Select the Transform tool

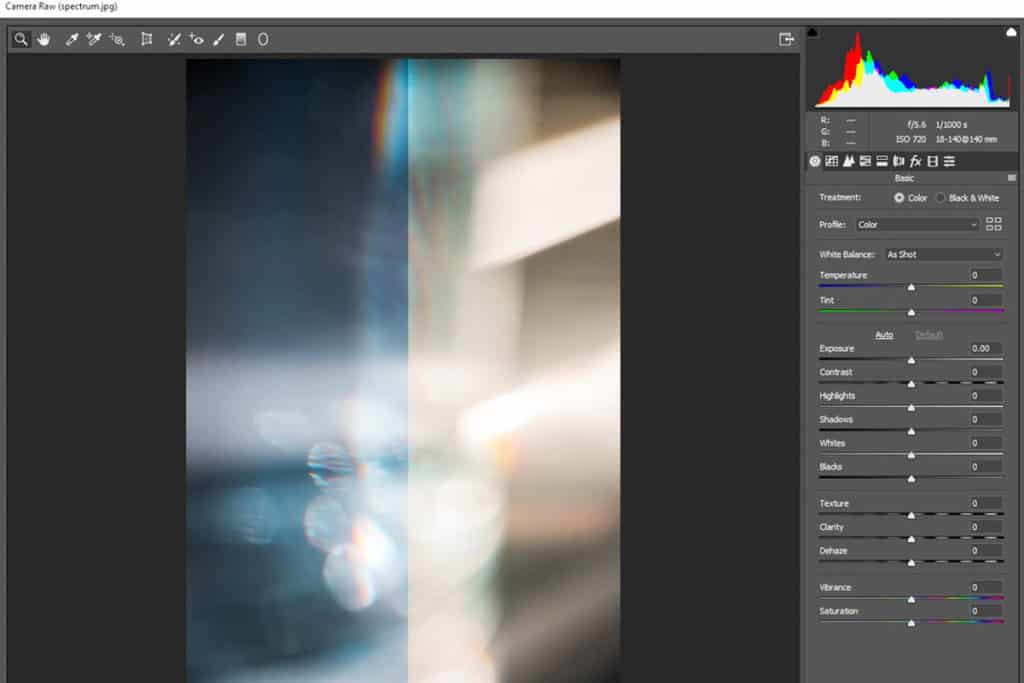(147, 39)
